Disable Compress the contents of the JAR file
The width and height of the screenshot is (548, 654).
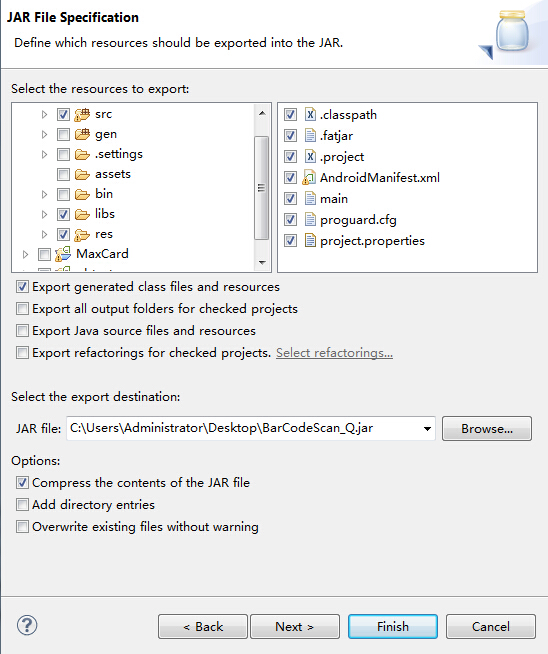pos(22,483)
